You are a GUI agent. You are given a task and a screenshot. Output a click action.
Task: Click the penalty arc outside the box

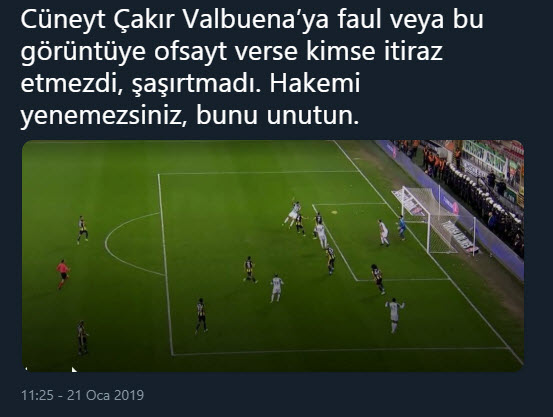(134, 243)
